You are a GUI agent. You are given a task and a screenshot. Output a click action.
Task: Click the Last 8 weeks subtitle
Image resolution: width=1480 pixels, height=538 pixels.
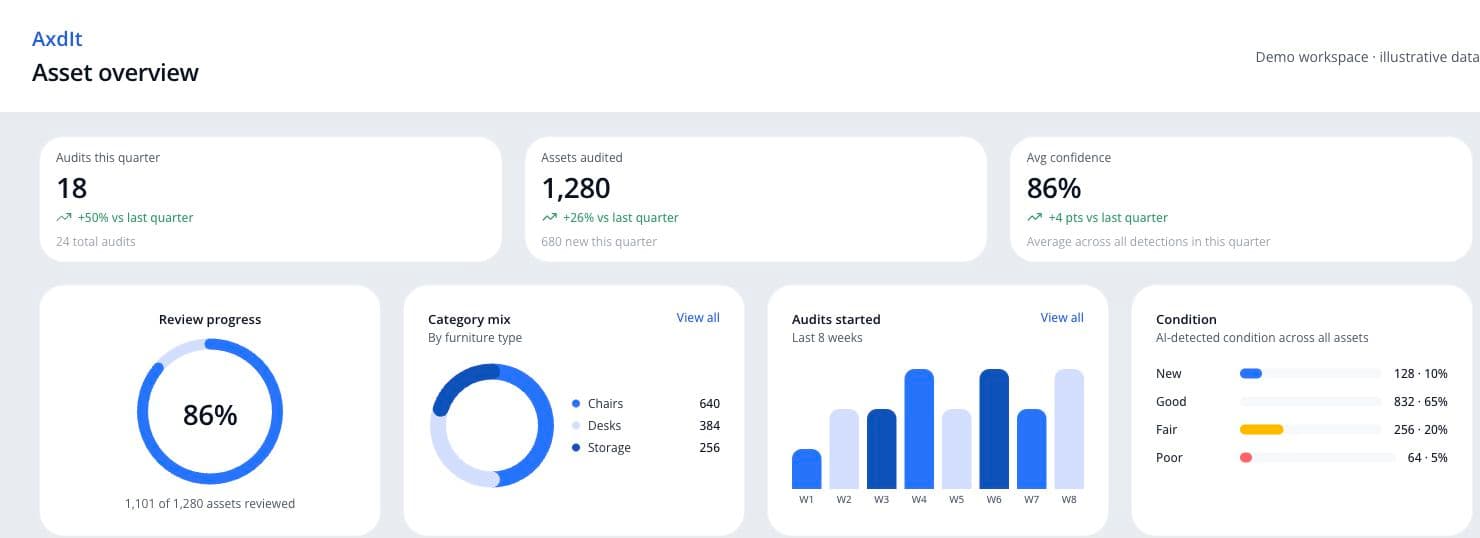827,337
